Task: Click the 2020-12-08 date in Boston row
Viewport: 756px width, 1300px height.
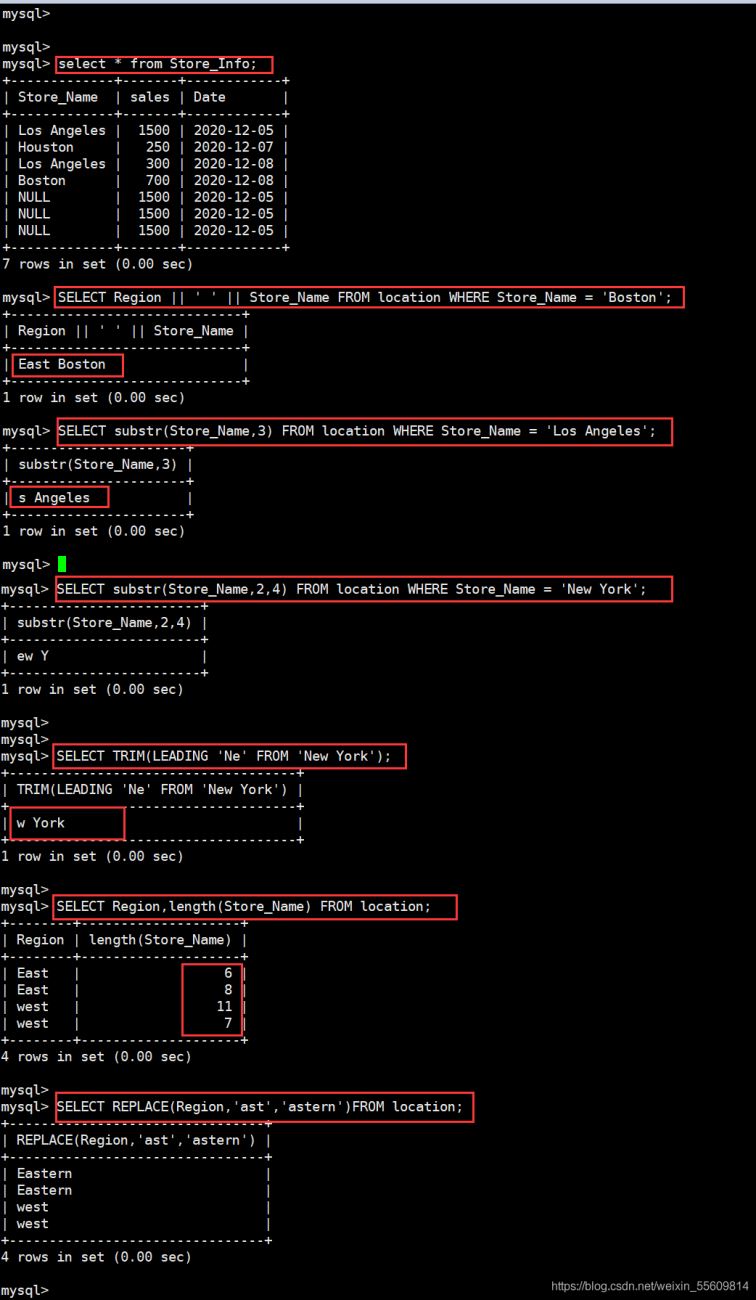Action: click(234, 181)
